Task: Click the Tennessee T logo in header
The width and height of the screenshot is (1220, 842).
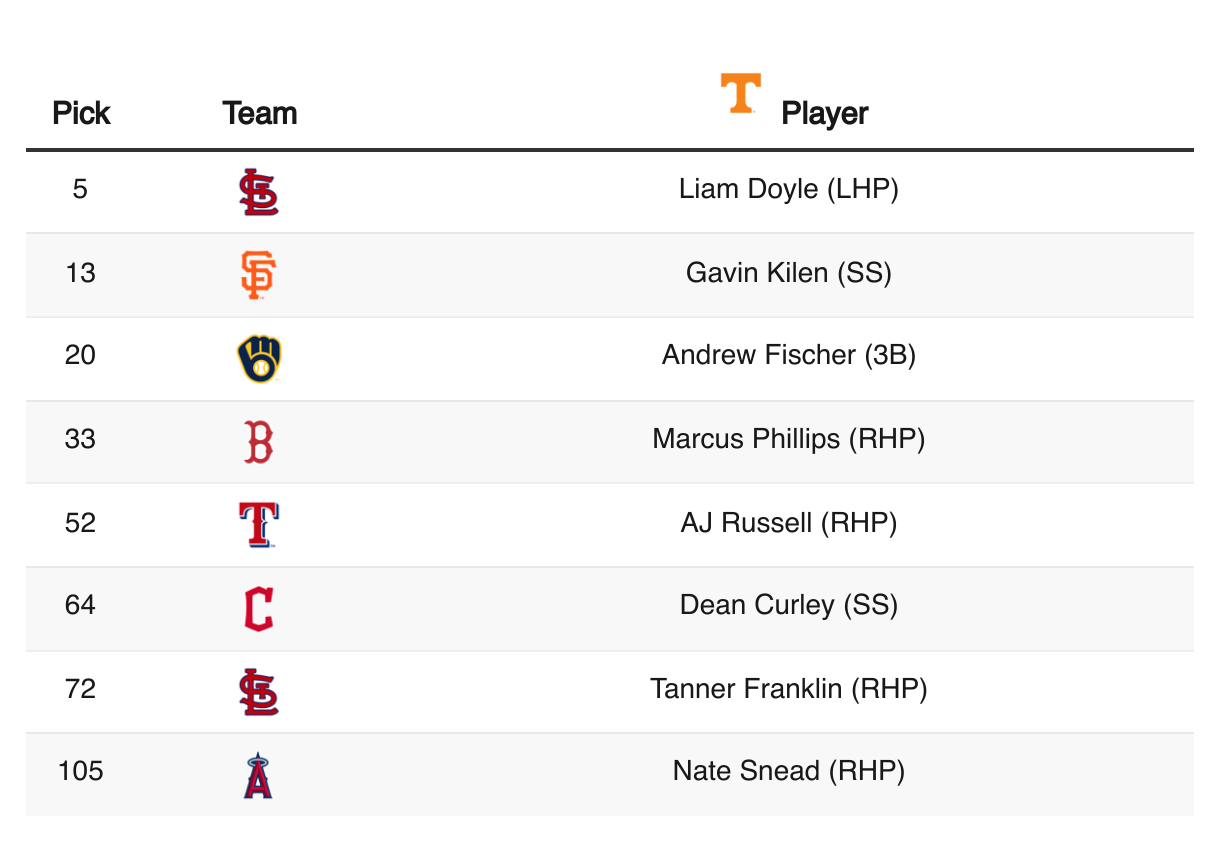Action: pos(740,94)
